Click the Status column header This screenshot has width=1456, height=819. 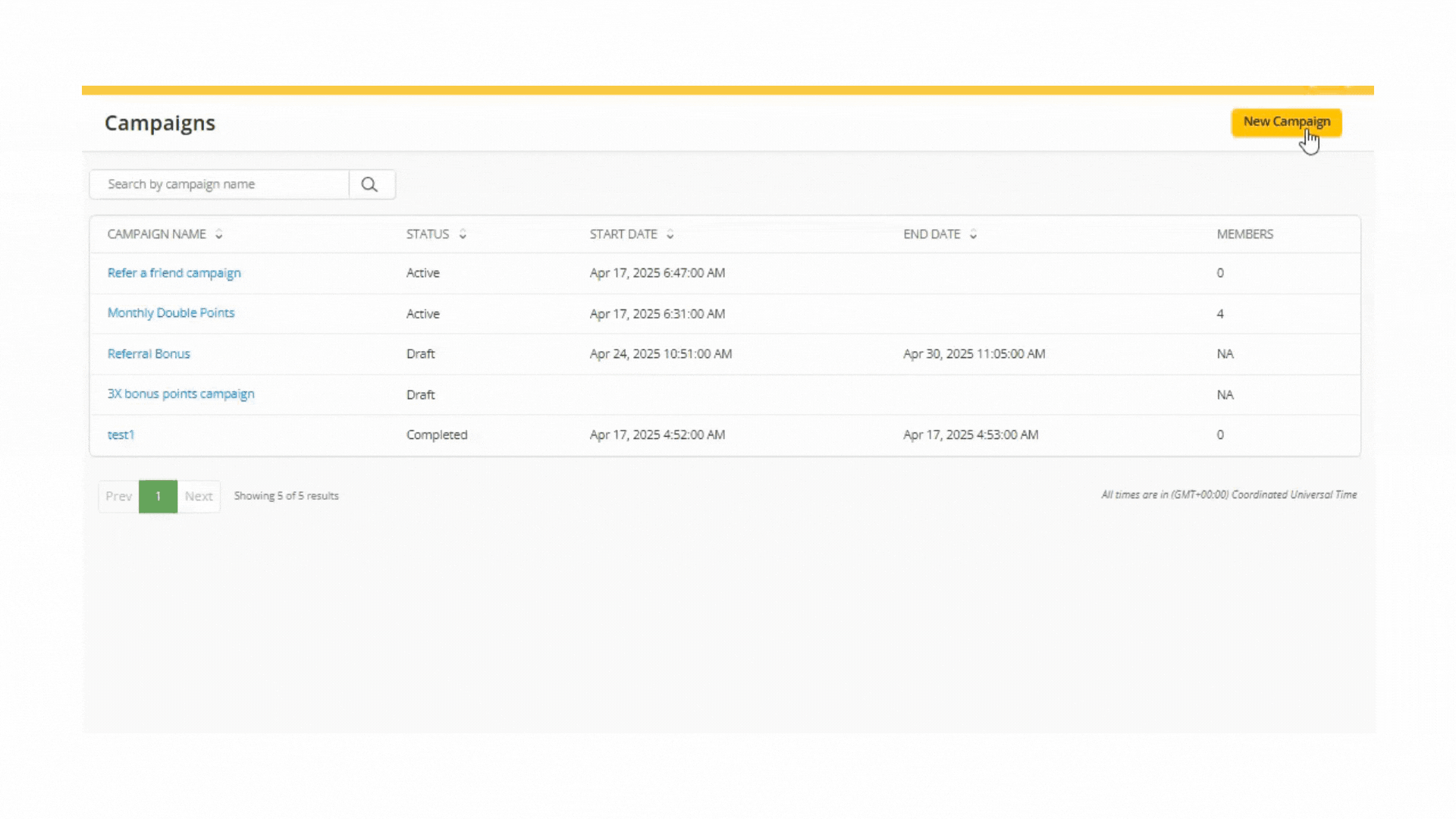(x=427, y=234)
